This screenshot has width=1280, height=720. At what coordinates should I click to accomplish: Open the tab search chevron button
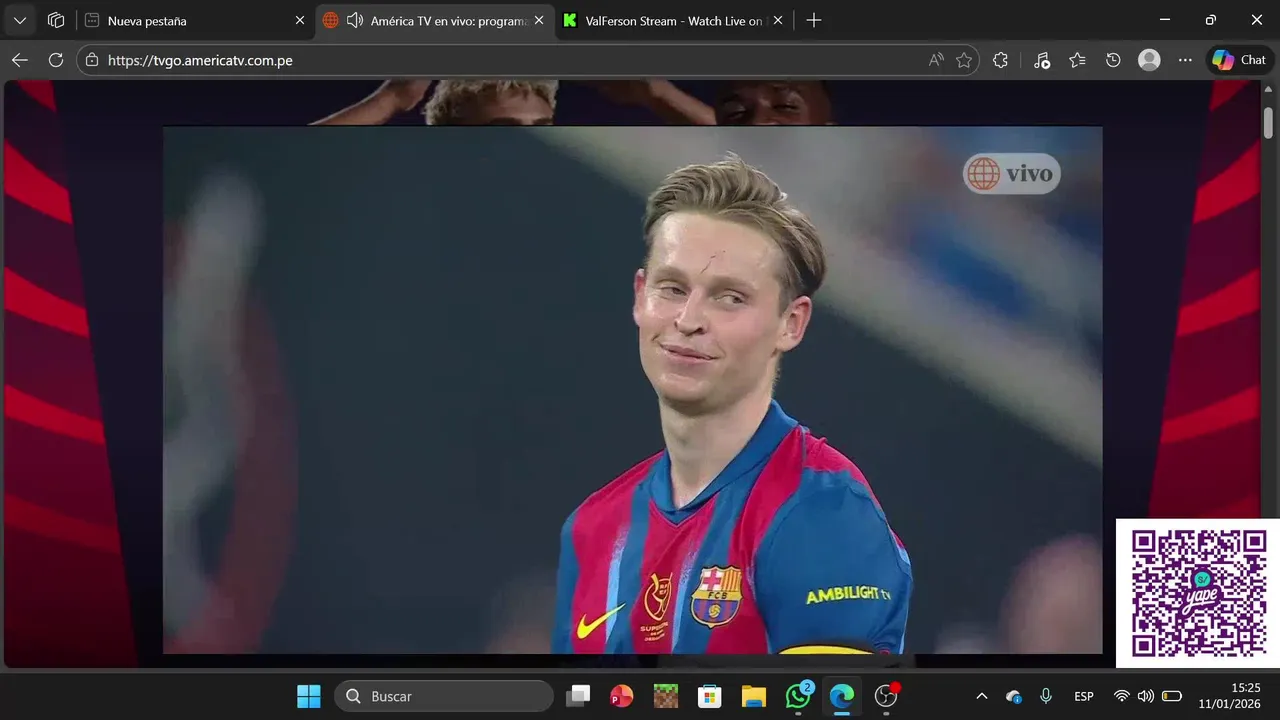click(20, 20)
